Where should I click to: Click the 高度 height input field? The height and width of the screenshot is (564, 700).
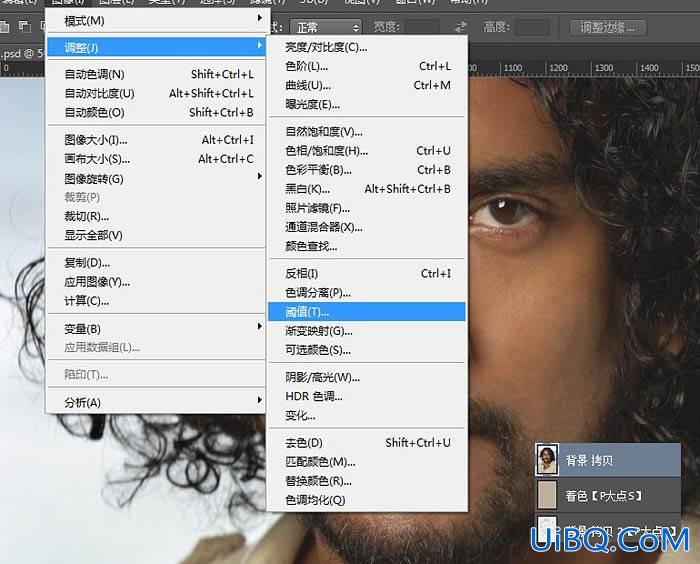pyautogui.click(x=532, y=27)
